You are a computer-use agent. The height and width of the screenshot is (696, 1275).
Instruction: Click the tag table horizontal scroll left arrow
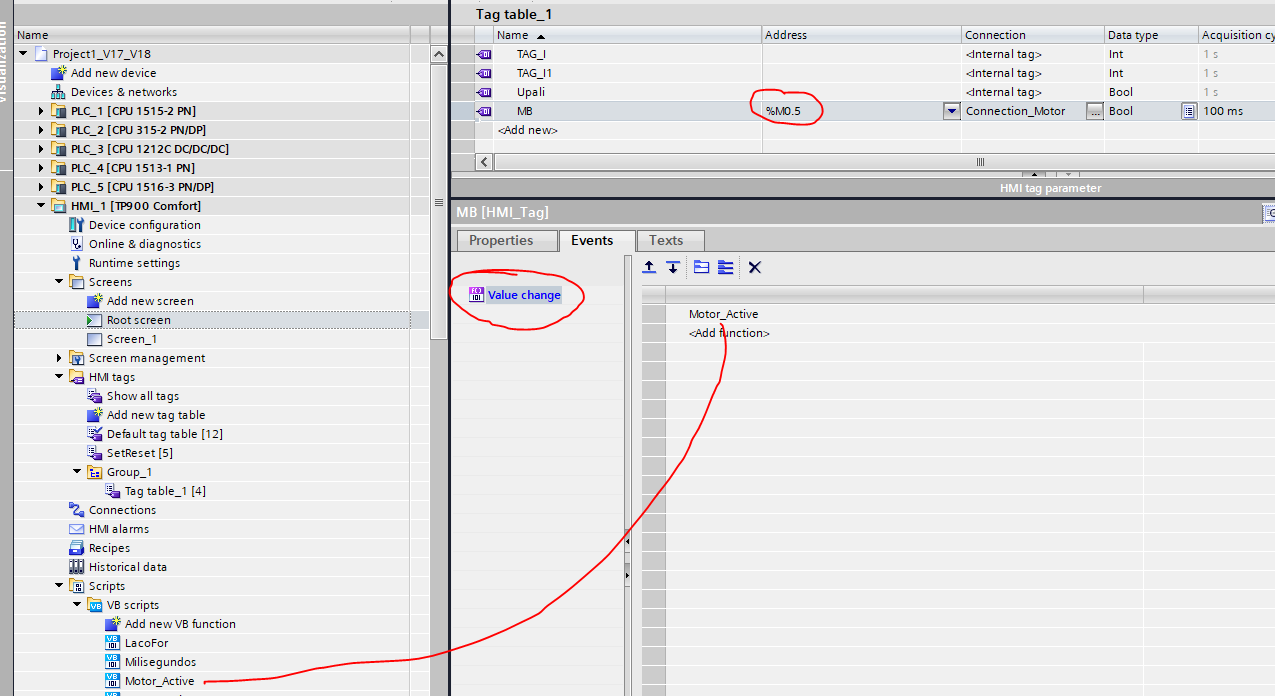tap(484, 162)
